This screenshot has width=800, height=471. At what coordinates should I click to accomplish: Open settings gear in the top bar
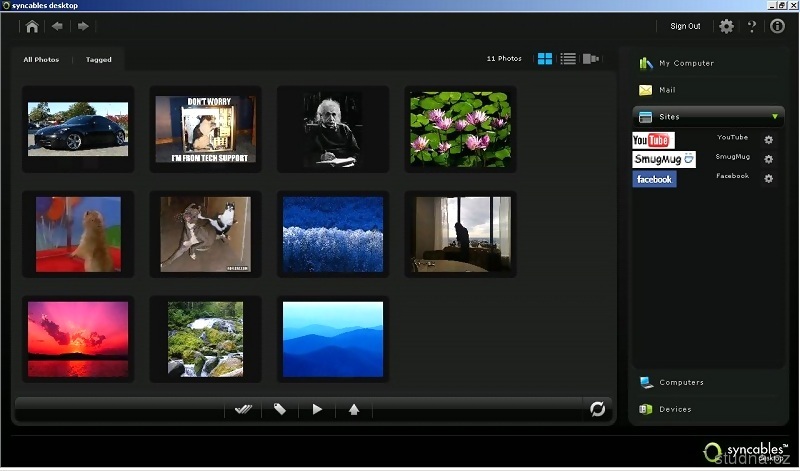[x=726, y=26]
